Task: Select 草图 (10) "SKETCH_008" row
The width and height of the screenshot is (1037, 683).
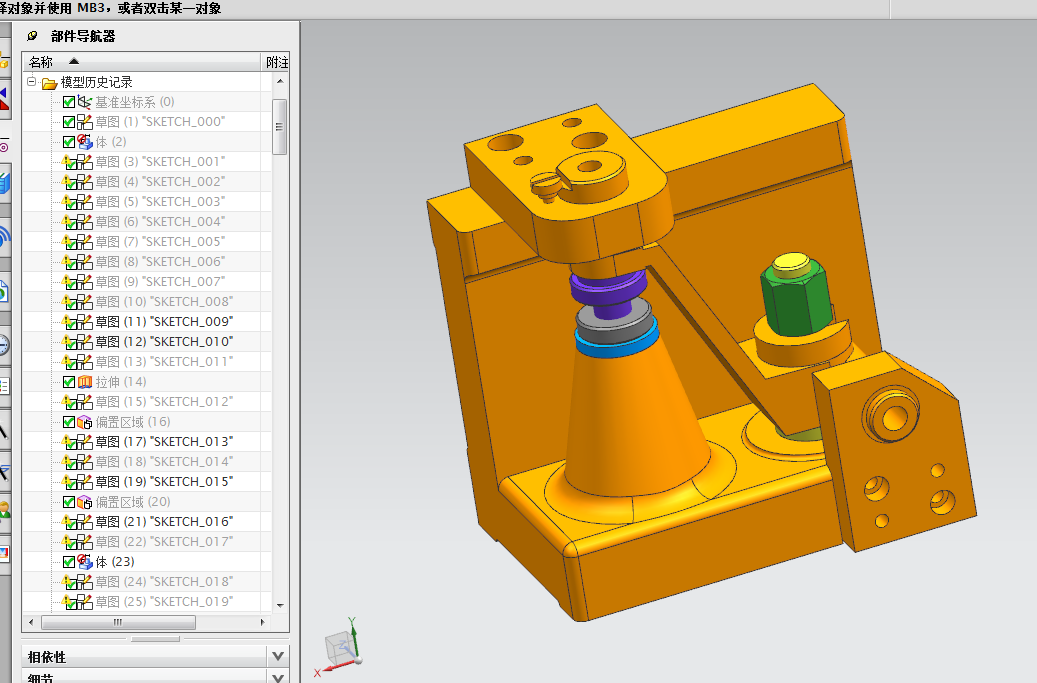Action: point(147,301)
